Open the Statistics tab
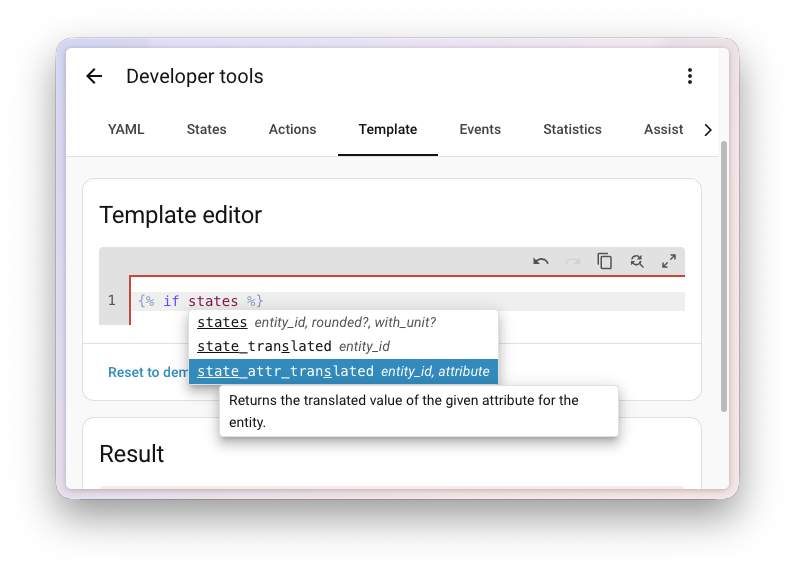Image resolution: width=795 pixels, height=573 pixels. pos(572,130)
